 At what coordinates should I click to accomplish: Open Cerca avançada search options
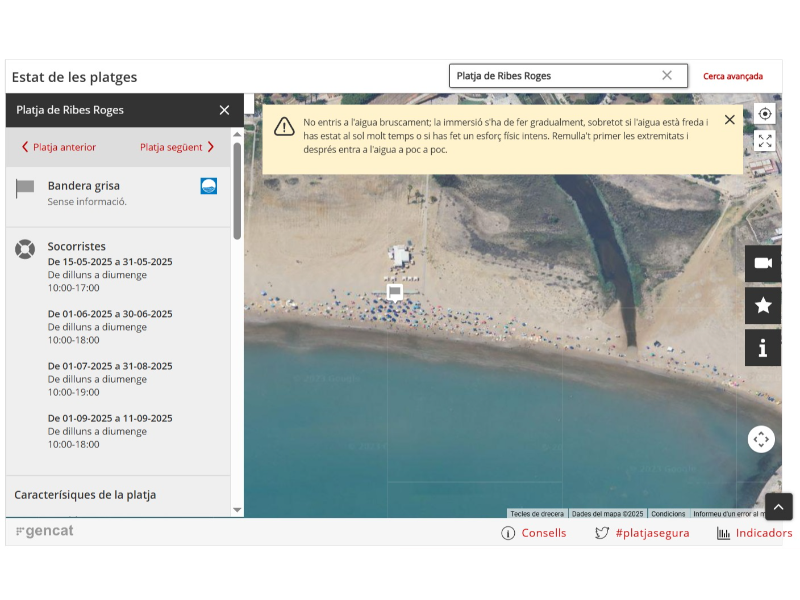click(x=732, y=76)
